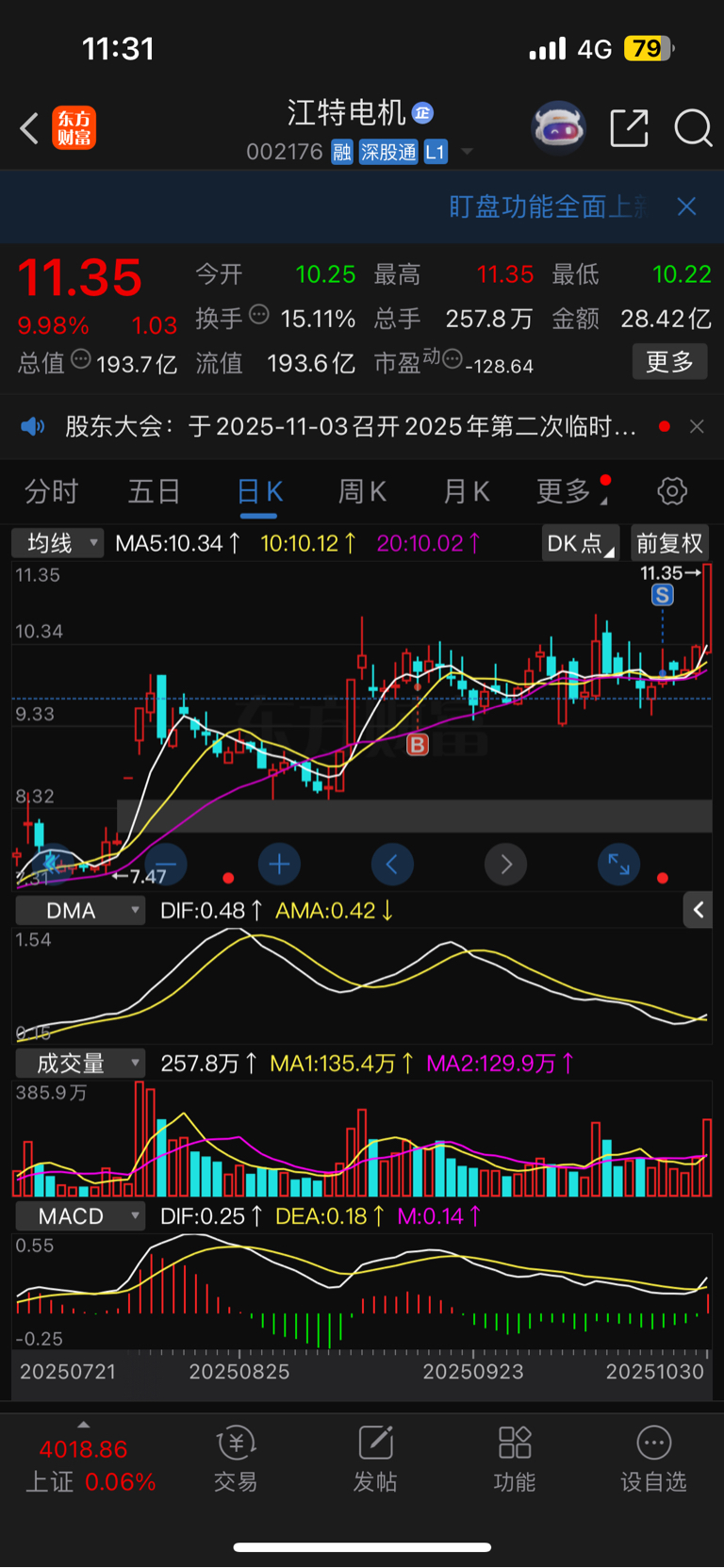The height and width of the screenshot is (1568, 724).
Task: Expand the index ticker up arrow
Action: tap(84, 1425)
